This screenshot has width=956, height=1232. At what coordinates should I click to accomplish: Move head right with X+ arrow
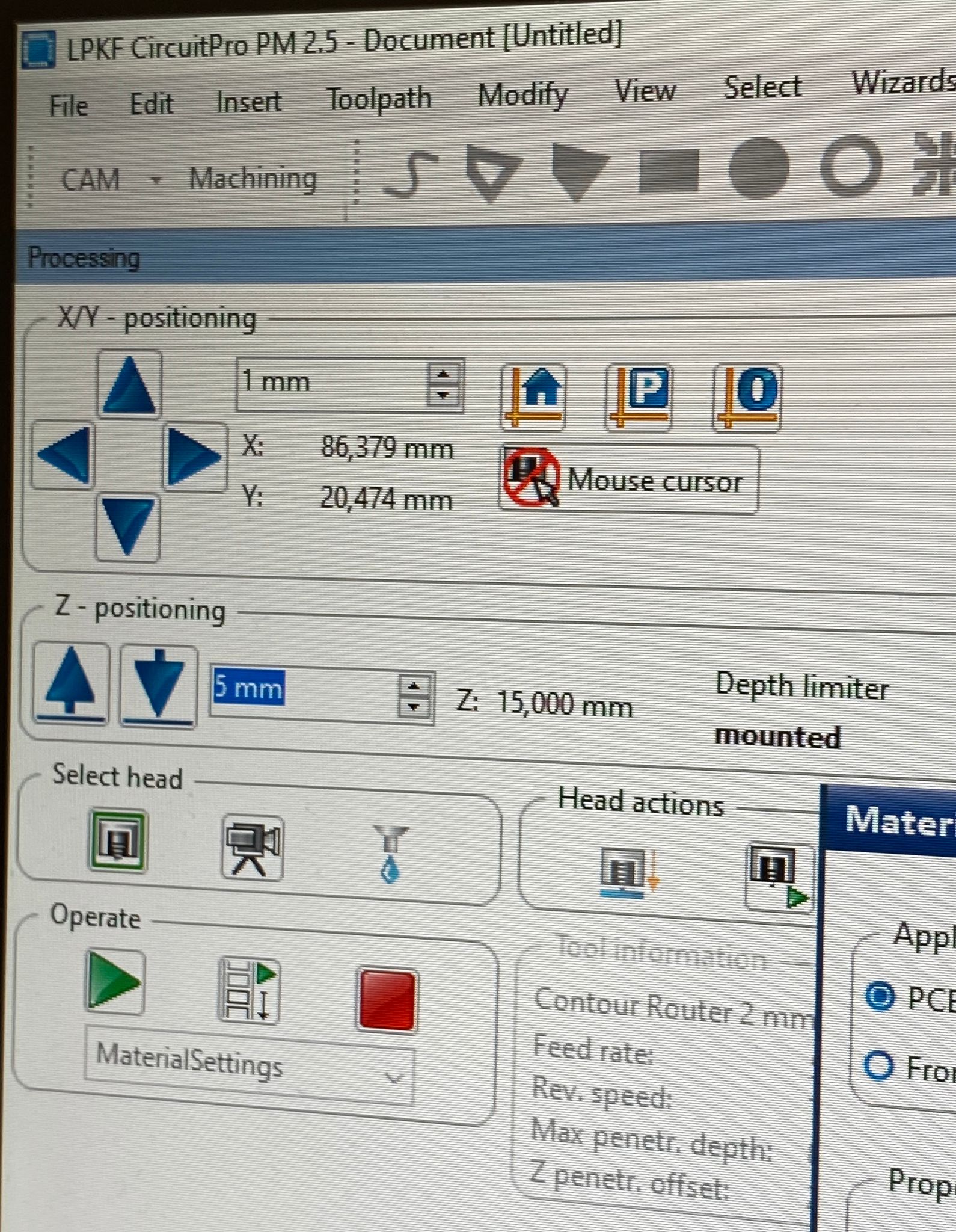pyautogui.click(x=194, y=457)
